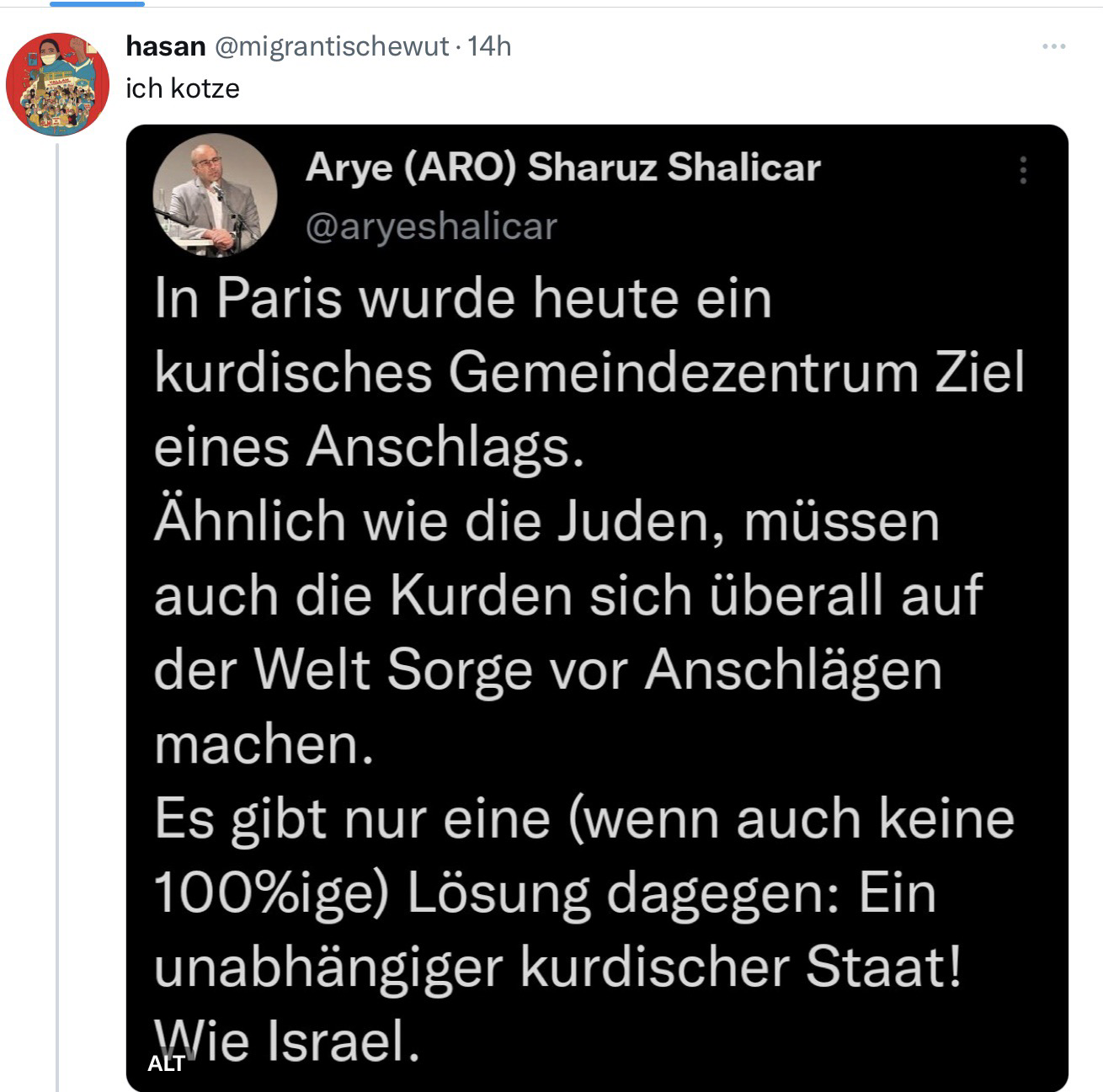Click the vertical three-dot icon in quoted tweet
The image size is (1103, 1092).
(x=1023, y=170)
